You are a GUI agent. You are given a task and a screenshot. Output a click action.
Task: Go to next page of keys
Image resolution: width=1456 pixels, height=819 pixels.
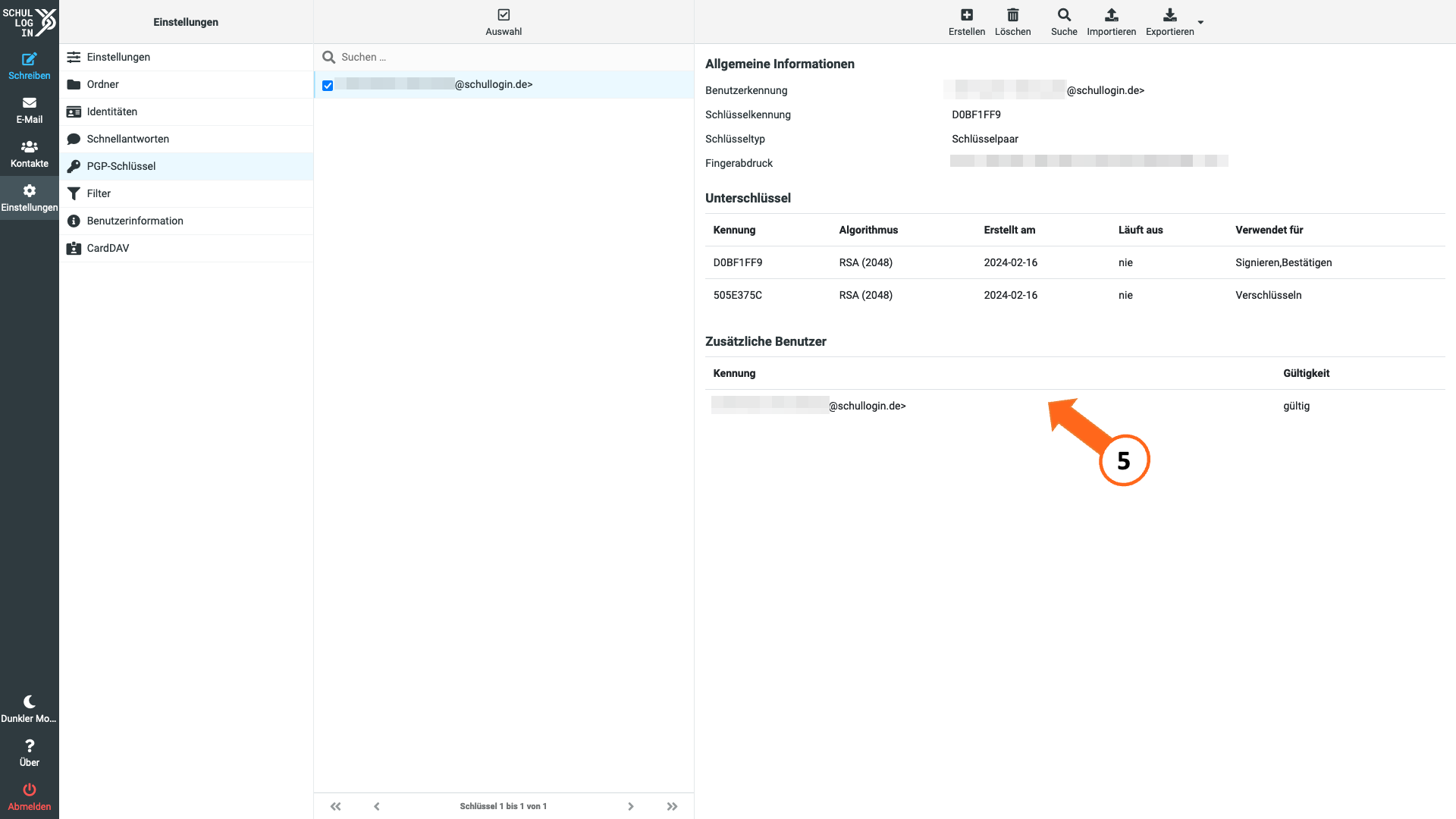tap(630, 806)
